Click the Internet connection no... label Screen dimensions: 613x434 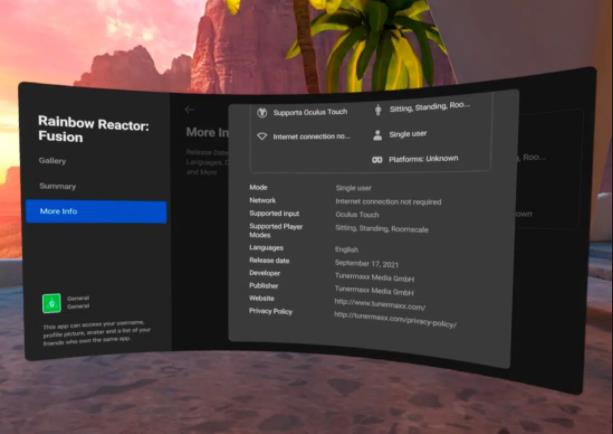tap(312, 136)
